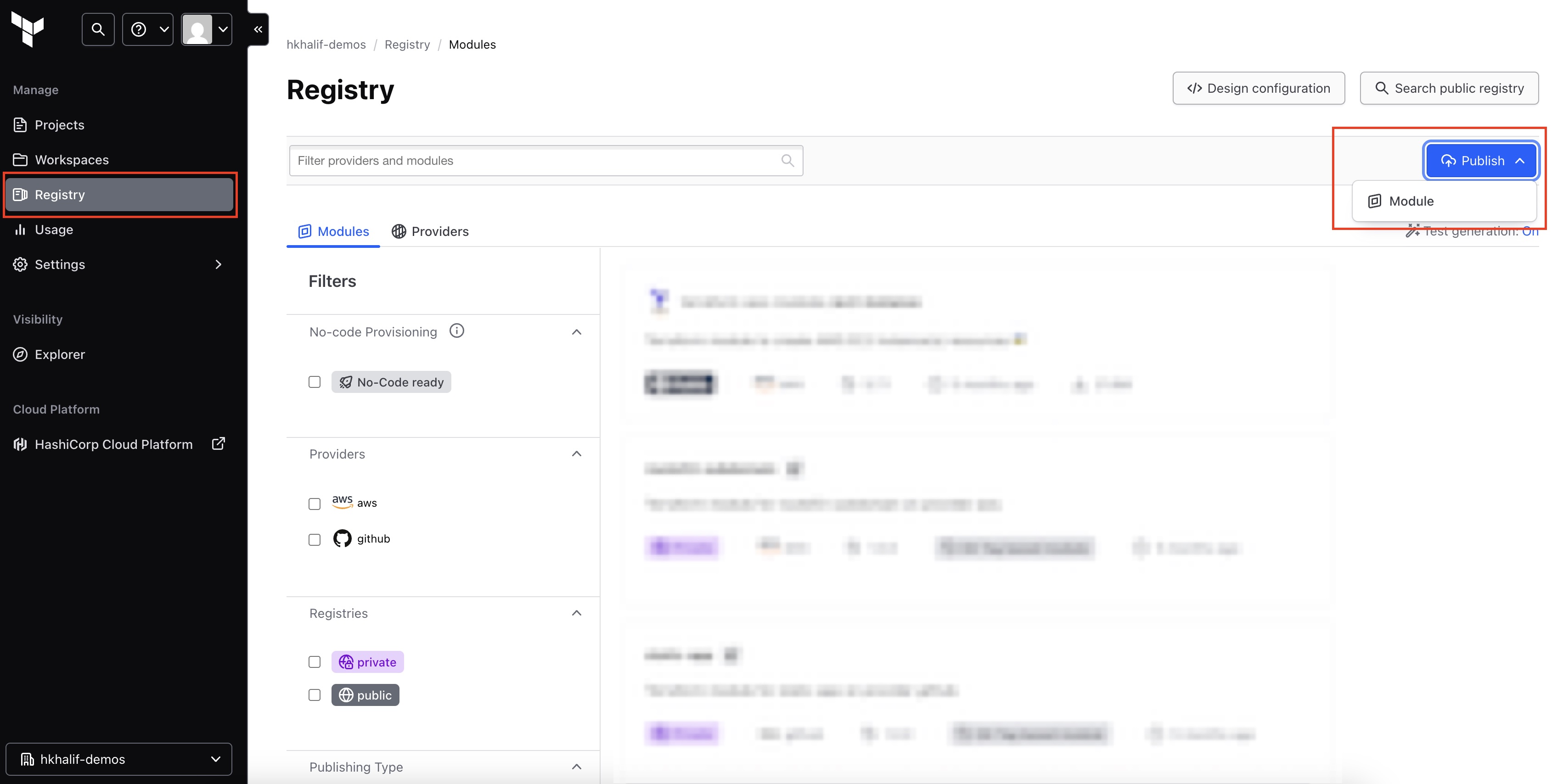Screen dimensions: 1563x784
Task: Expand the Settings submenu chevron
Action: tap(219, 264)
